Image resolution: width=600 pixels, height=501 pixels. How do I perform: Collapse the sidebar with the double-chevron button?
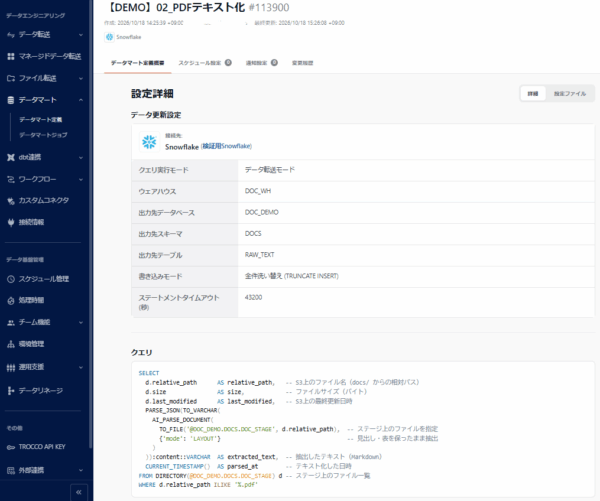pos(79,492)
